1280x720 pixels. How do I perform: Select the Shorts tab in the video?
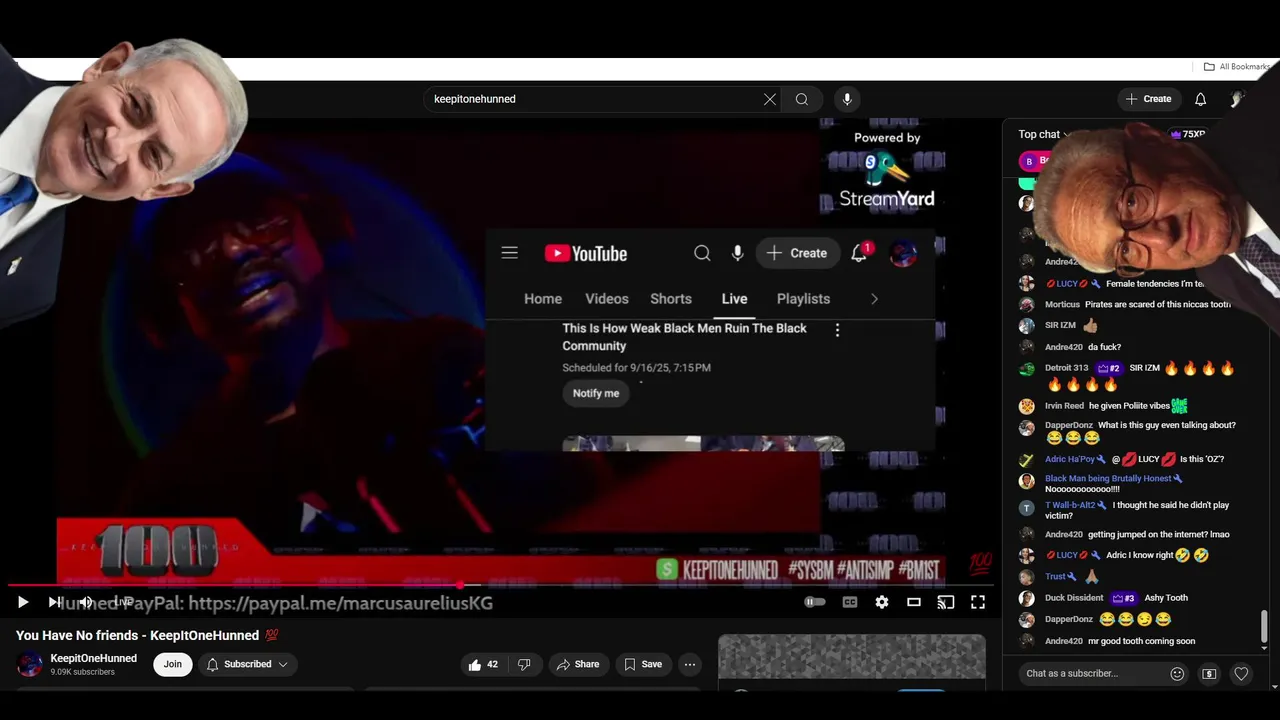point(671,299)
